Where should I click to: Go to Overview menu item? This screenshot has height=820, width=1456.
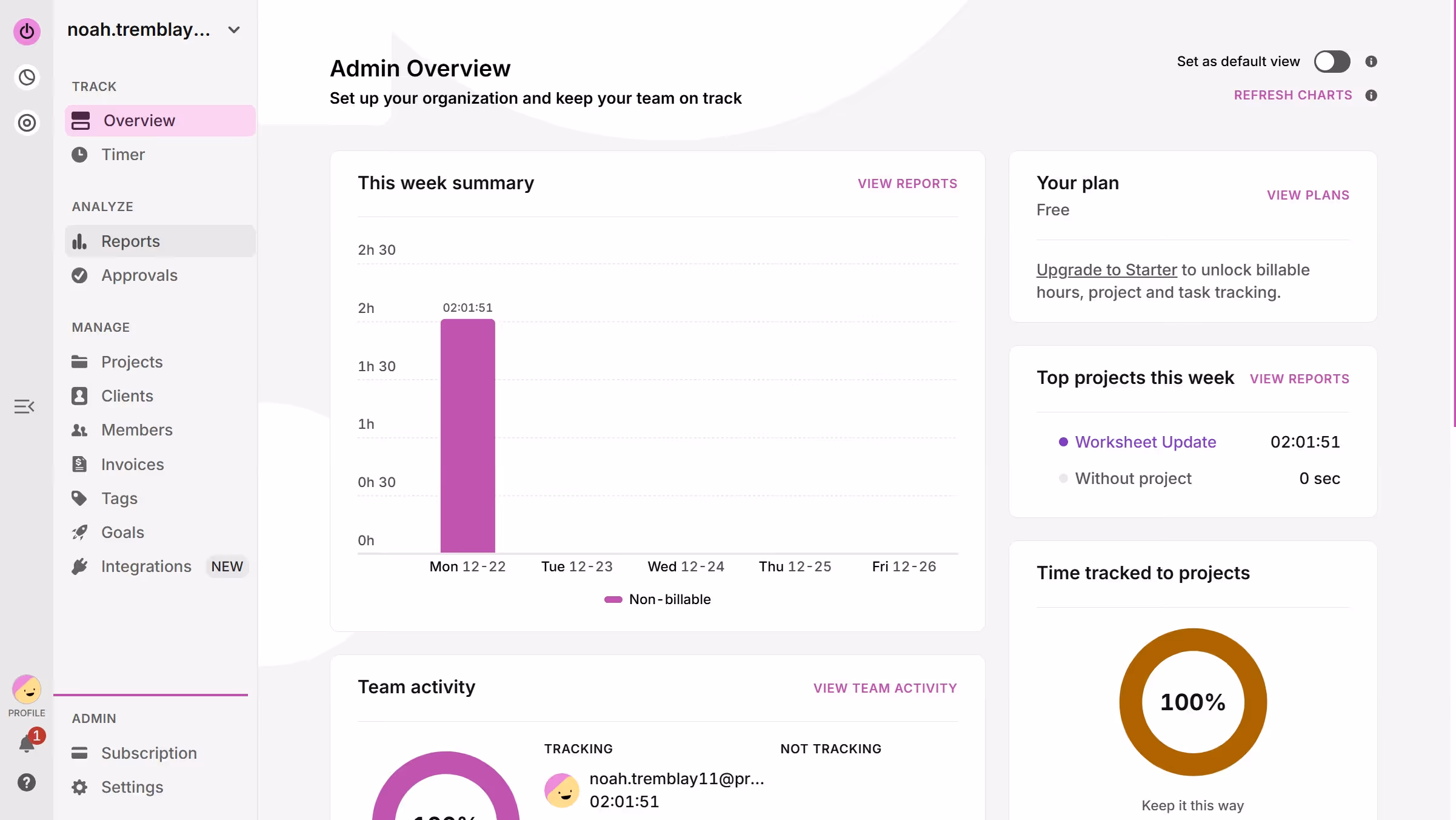[160, 121]
